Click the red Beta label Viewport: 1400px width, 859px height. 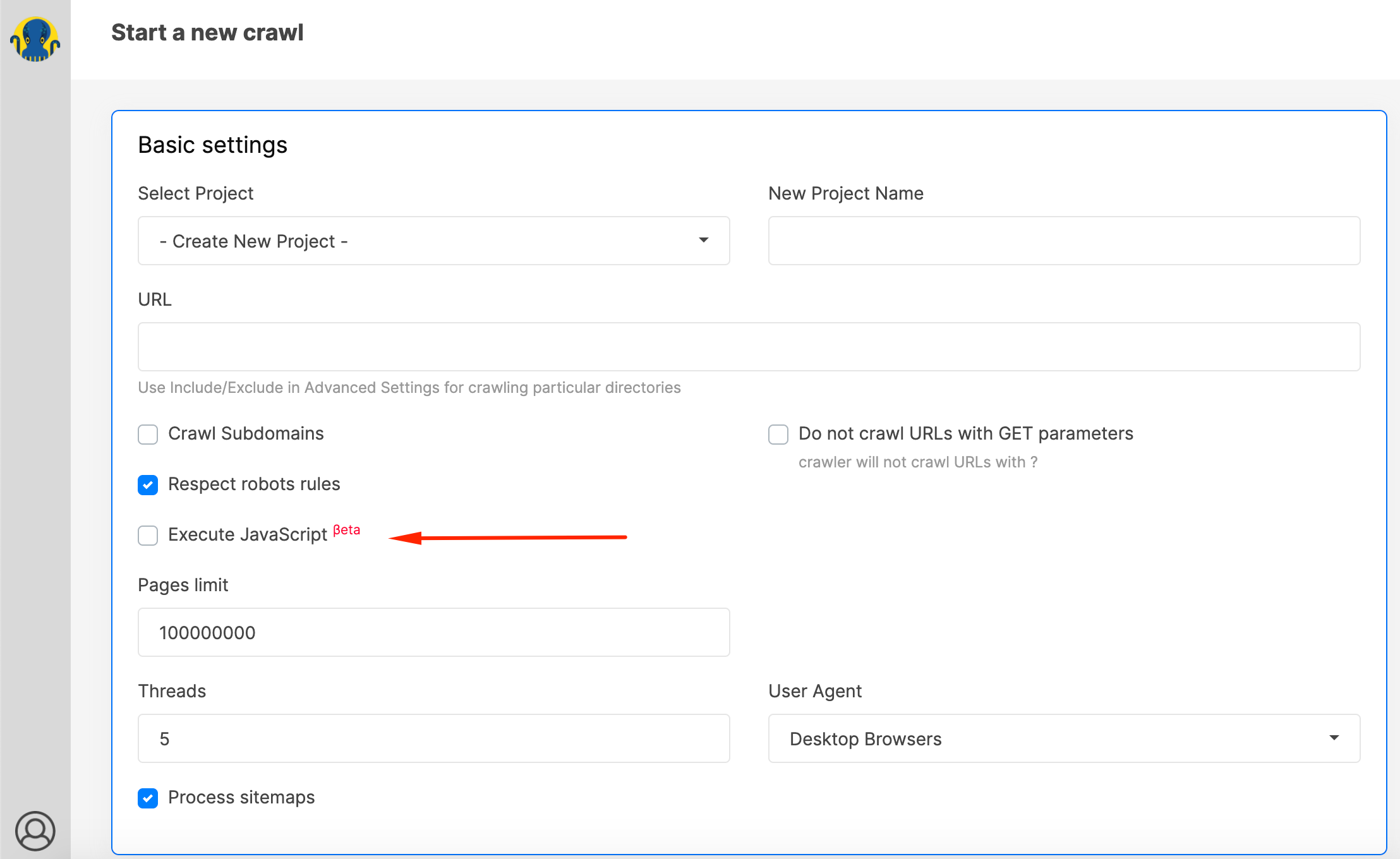click(347, 530)
